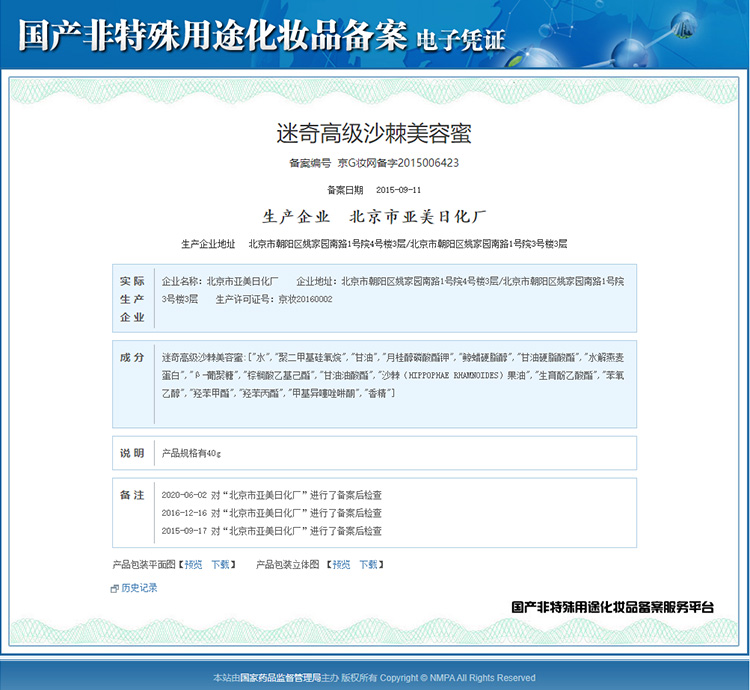Click the 2020-06-02 inspection remark
The image size is (750, 690).
click(x=272, y=495)
